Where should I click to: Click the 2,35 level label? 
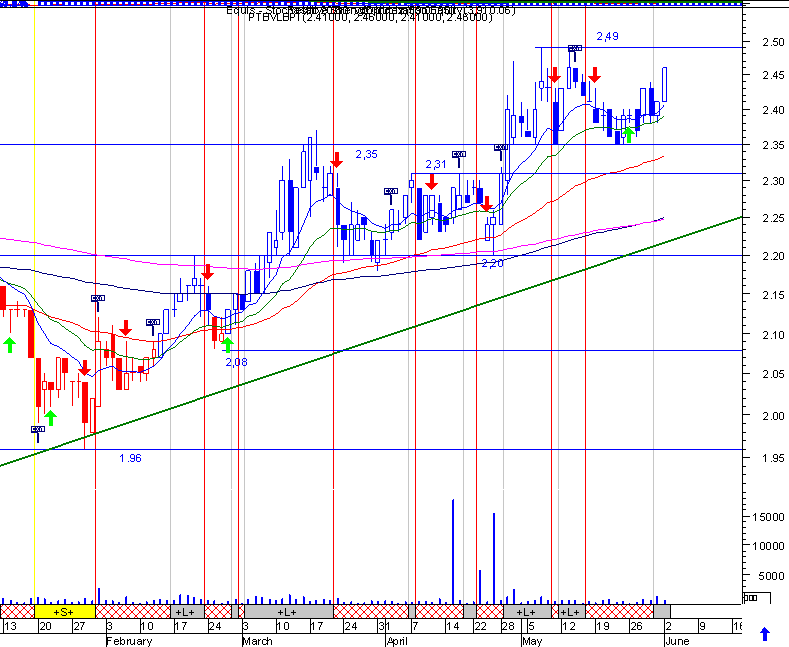click(x=366, y=154)
